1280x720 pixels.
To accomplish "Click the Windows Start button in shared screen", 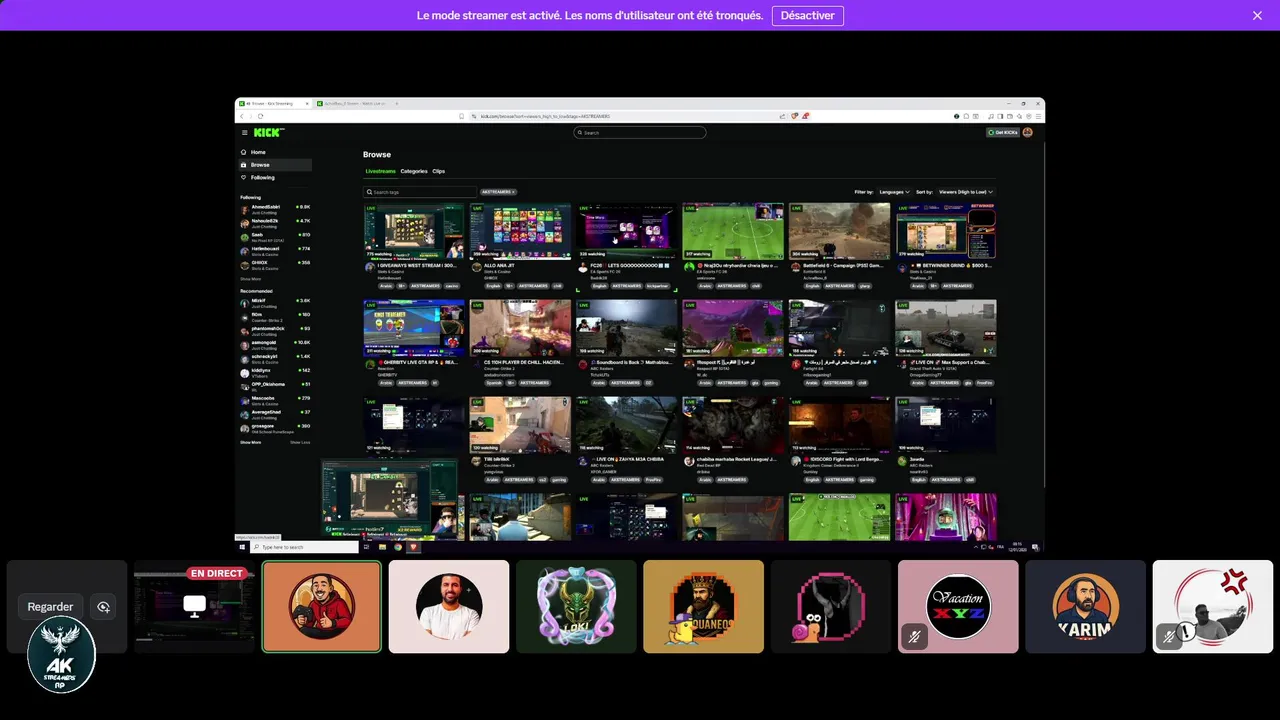I will 242,547.
